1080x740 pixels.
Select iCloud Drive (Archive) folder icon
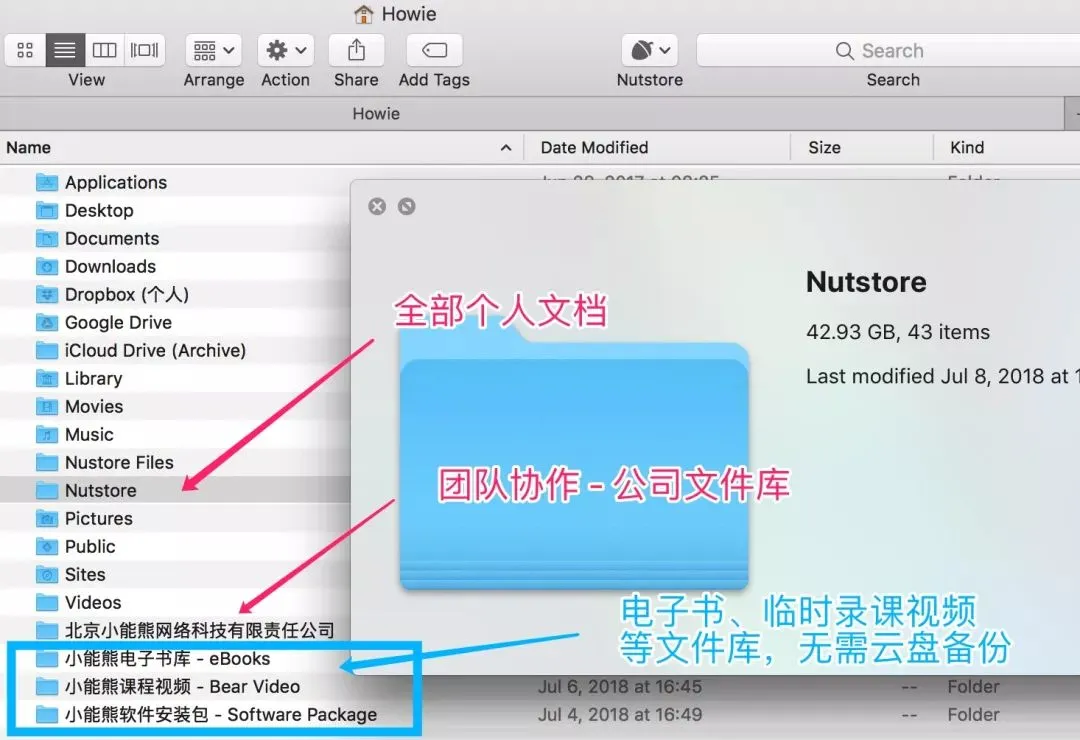click(47, 351)
